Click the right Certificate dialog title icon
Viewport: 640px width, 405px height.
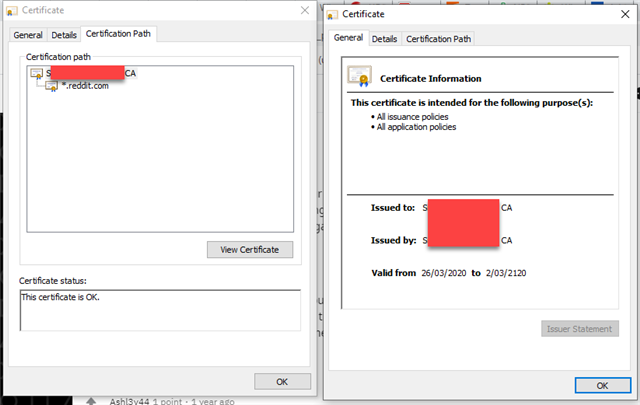[332, 15]
